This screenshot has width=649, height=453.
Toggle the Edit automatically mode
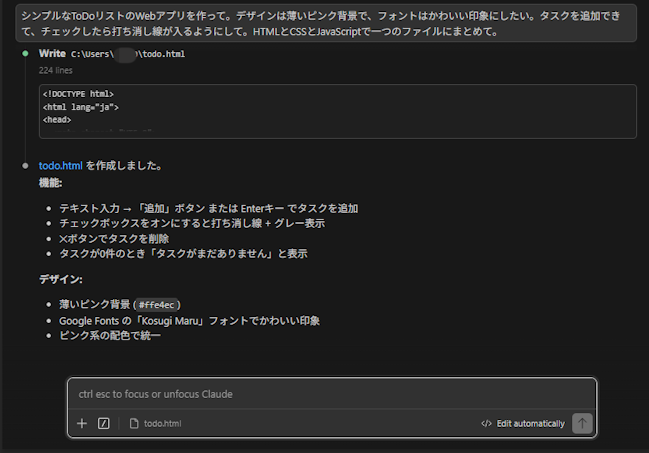[523, 423]
